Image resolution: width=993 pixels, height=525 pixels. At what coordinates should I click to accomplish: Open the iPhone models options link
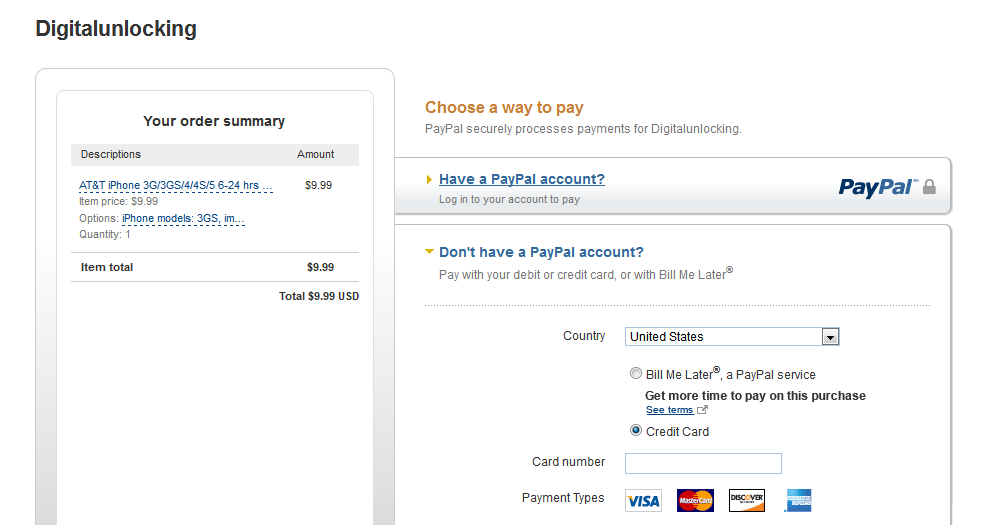click(183, 218)
